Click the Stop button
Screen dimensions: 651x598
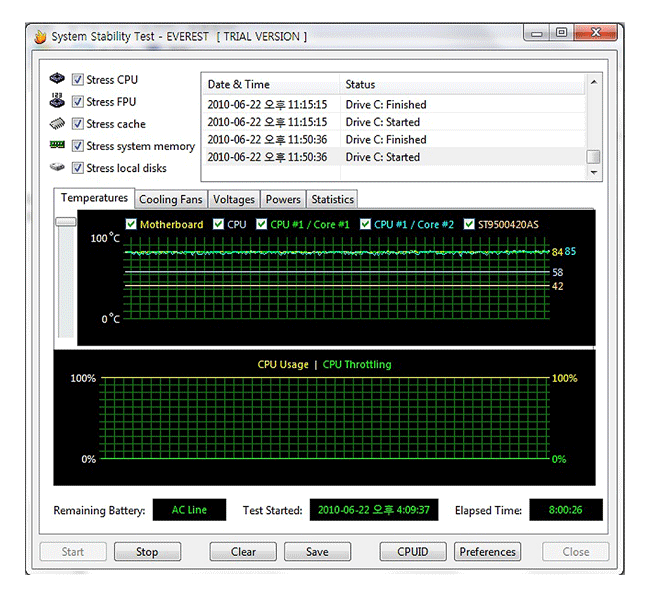coord(147,552)
